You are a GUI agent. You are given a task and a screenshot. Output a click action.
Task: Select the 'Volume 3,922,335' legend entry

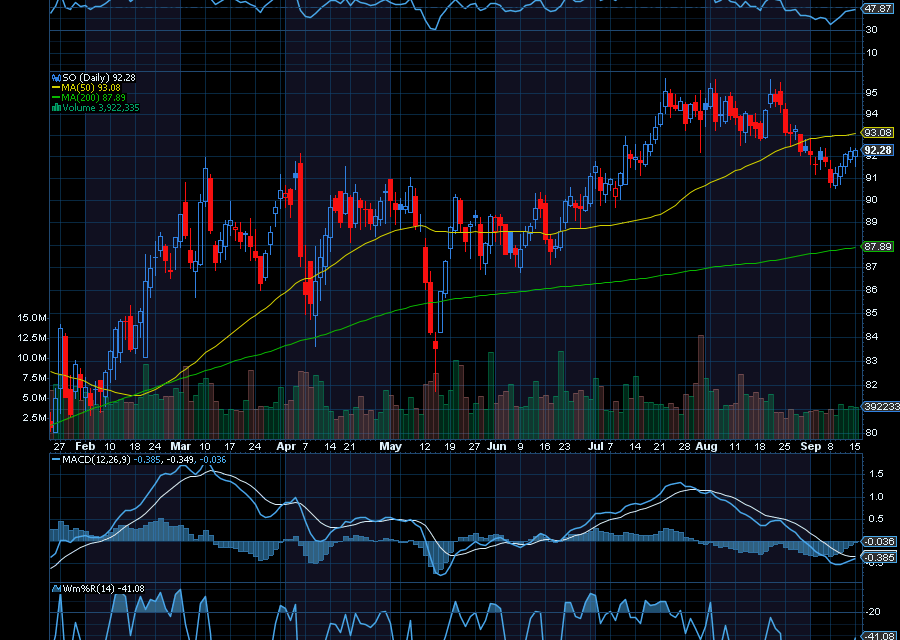click(100, 107)
